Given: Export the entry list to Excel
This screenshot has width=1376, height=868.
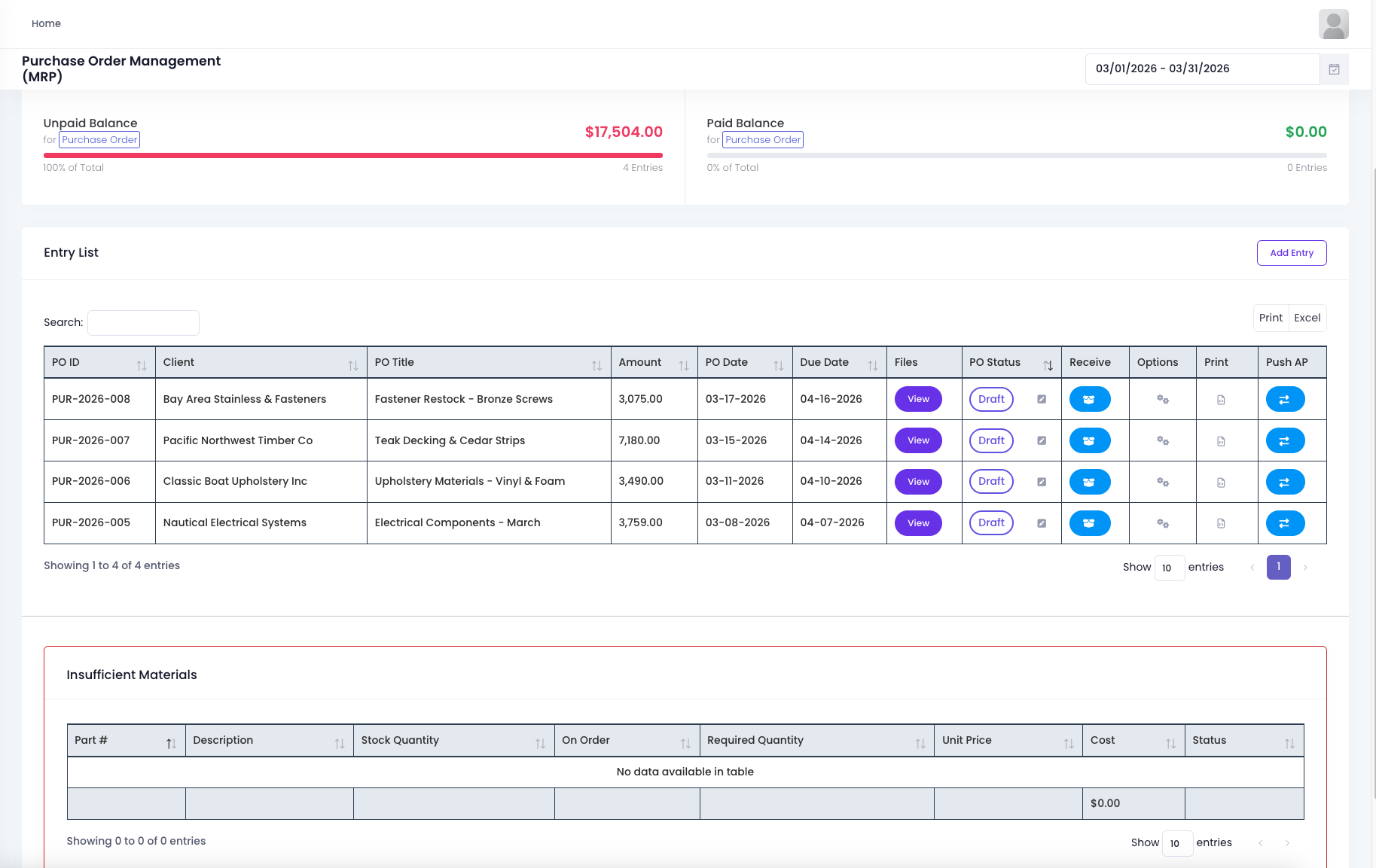Looking at the screenshot, I should (x=1307, y=318).
